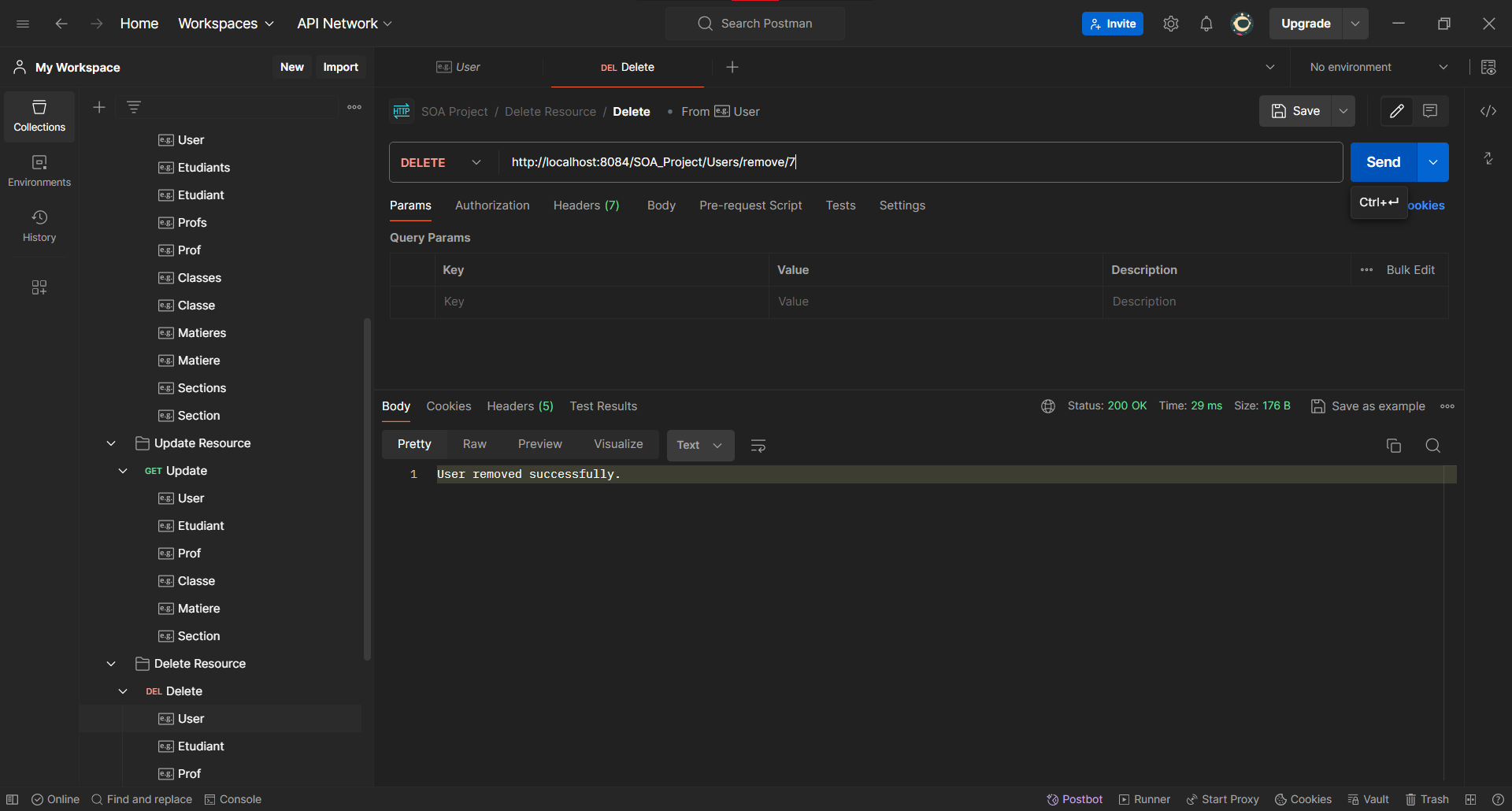Open the environment quick look icon
This screenshot has height=811, width=1512.
pyautogui.click(x=1488, y=67)
